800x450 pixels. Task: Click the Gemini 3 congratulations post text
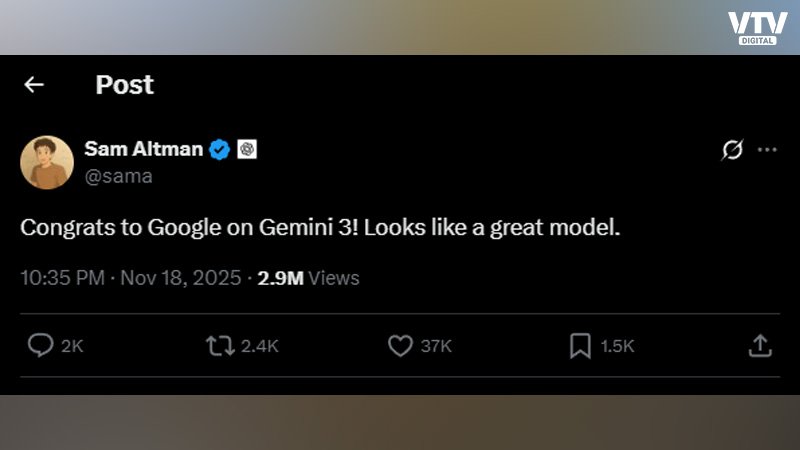[320, 228]
